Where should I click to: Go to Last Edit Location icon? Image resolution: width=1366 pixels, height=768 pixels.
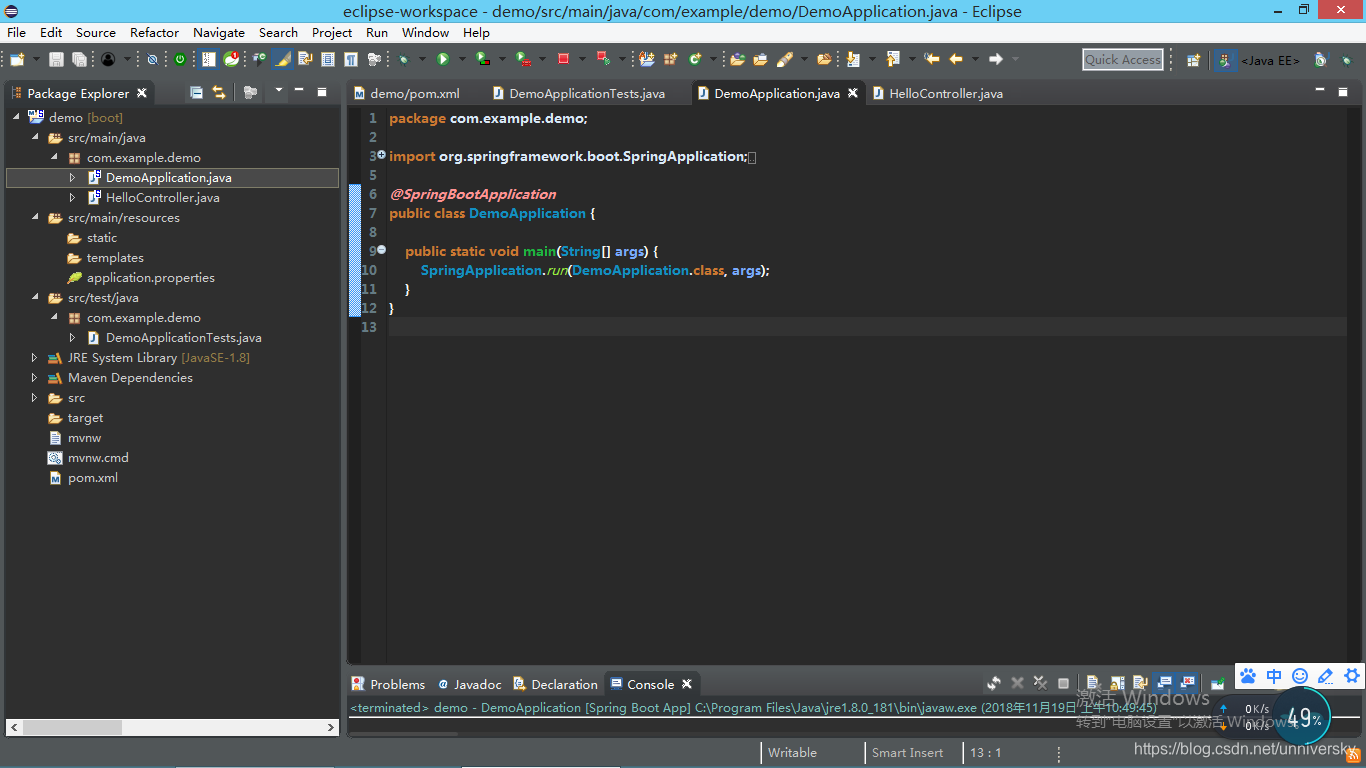click(932, 59)
